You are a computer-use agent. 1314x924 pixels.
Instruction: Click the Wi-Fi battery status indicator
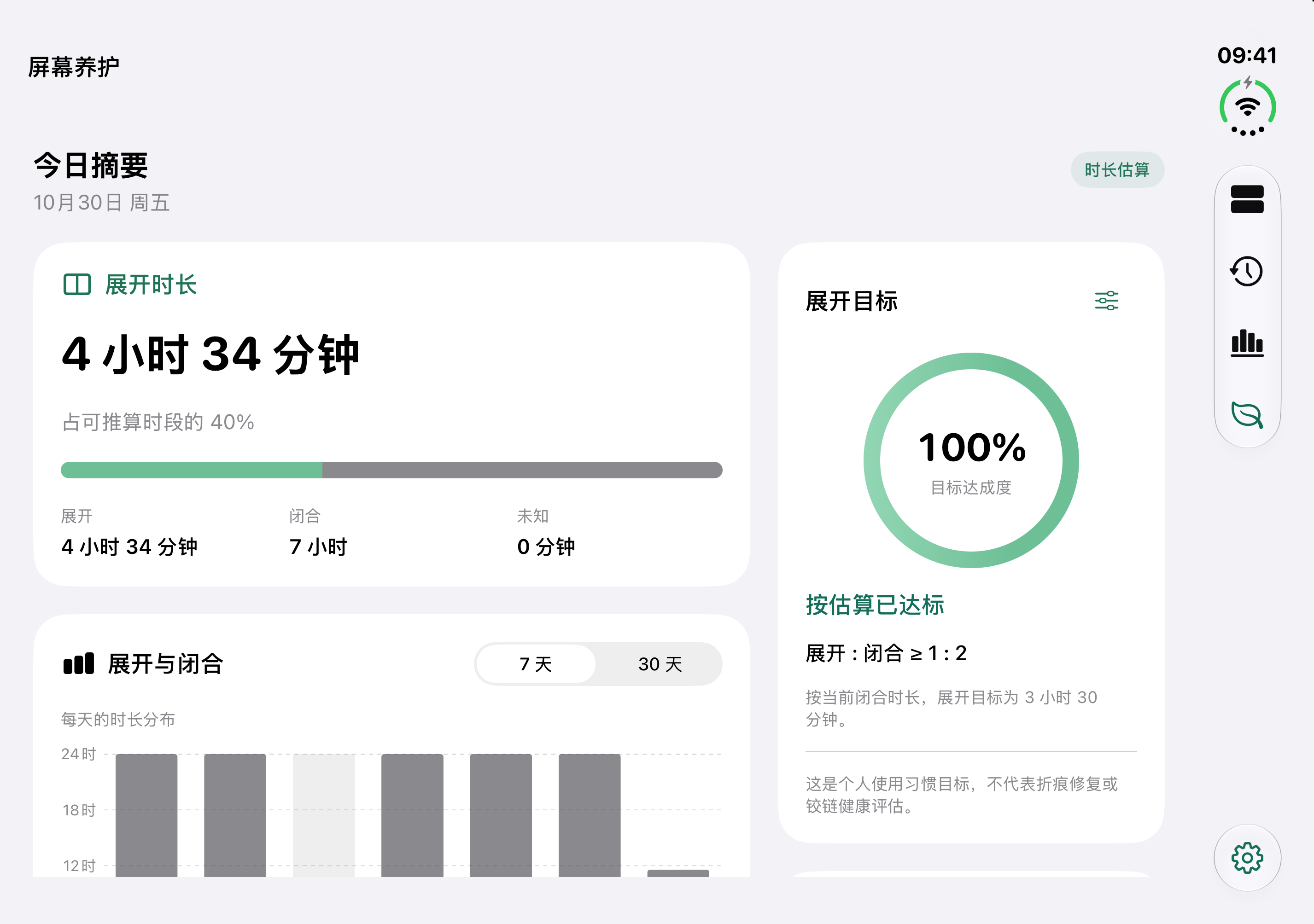pos(1248,107)
